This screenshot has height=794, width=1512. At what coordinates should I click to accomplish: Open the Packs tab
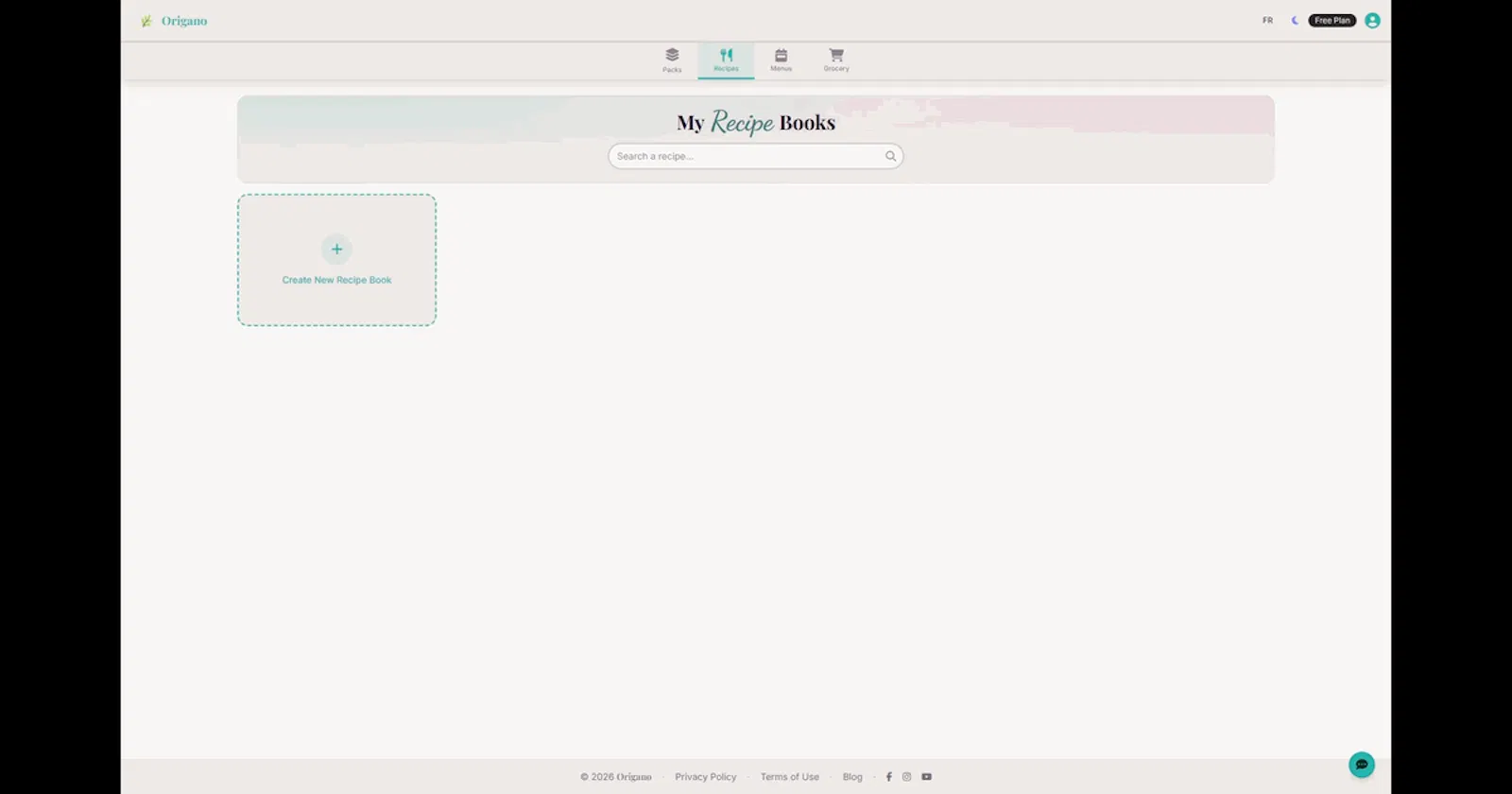[x=672, y=60]
